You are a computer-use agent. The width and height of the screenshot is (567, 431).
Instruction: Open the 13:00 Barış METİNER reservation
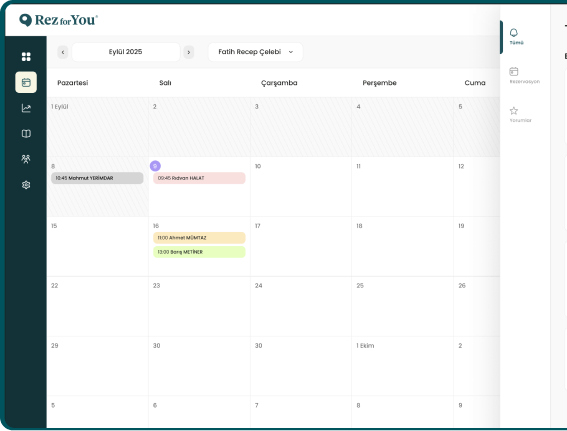199,252
